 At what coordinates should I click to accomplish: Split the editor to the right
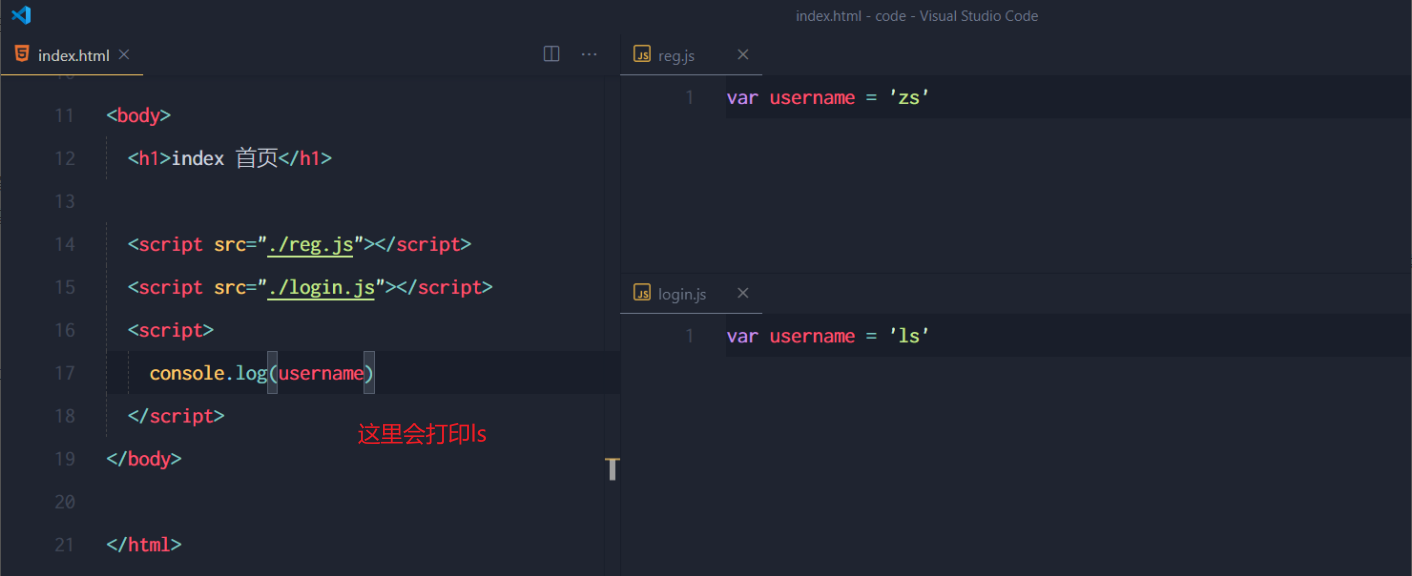(551, 54)
